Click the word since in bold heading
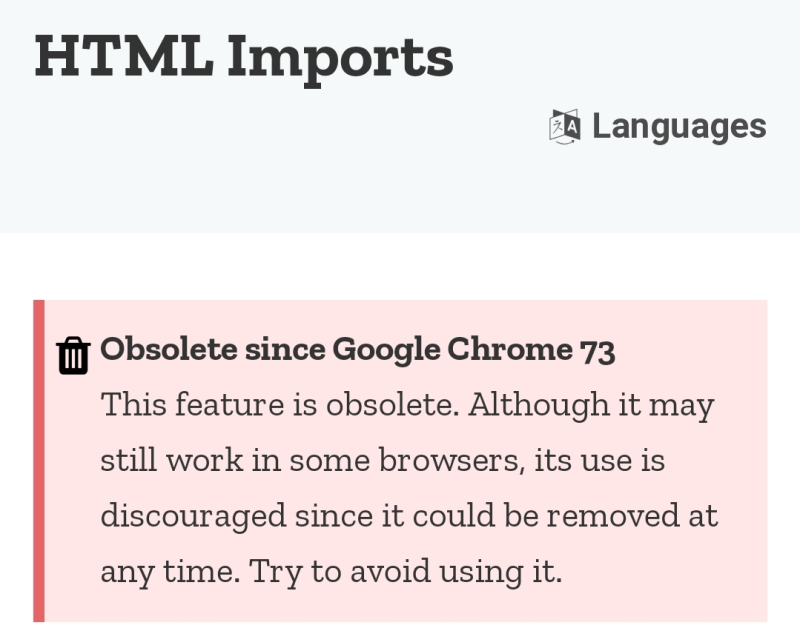Screen dimensions: 800x628 click(x=285, y=349)
